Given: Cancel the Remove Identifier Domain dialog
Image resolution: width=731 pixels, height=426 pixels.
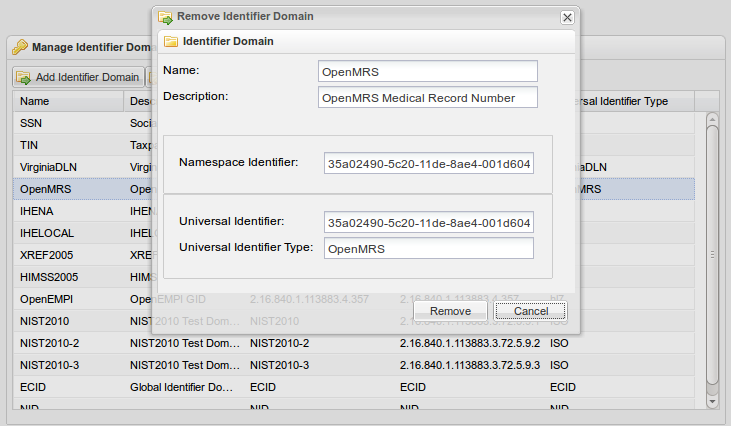Looking at the screenshot, I should (x=531, y=311).
